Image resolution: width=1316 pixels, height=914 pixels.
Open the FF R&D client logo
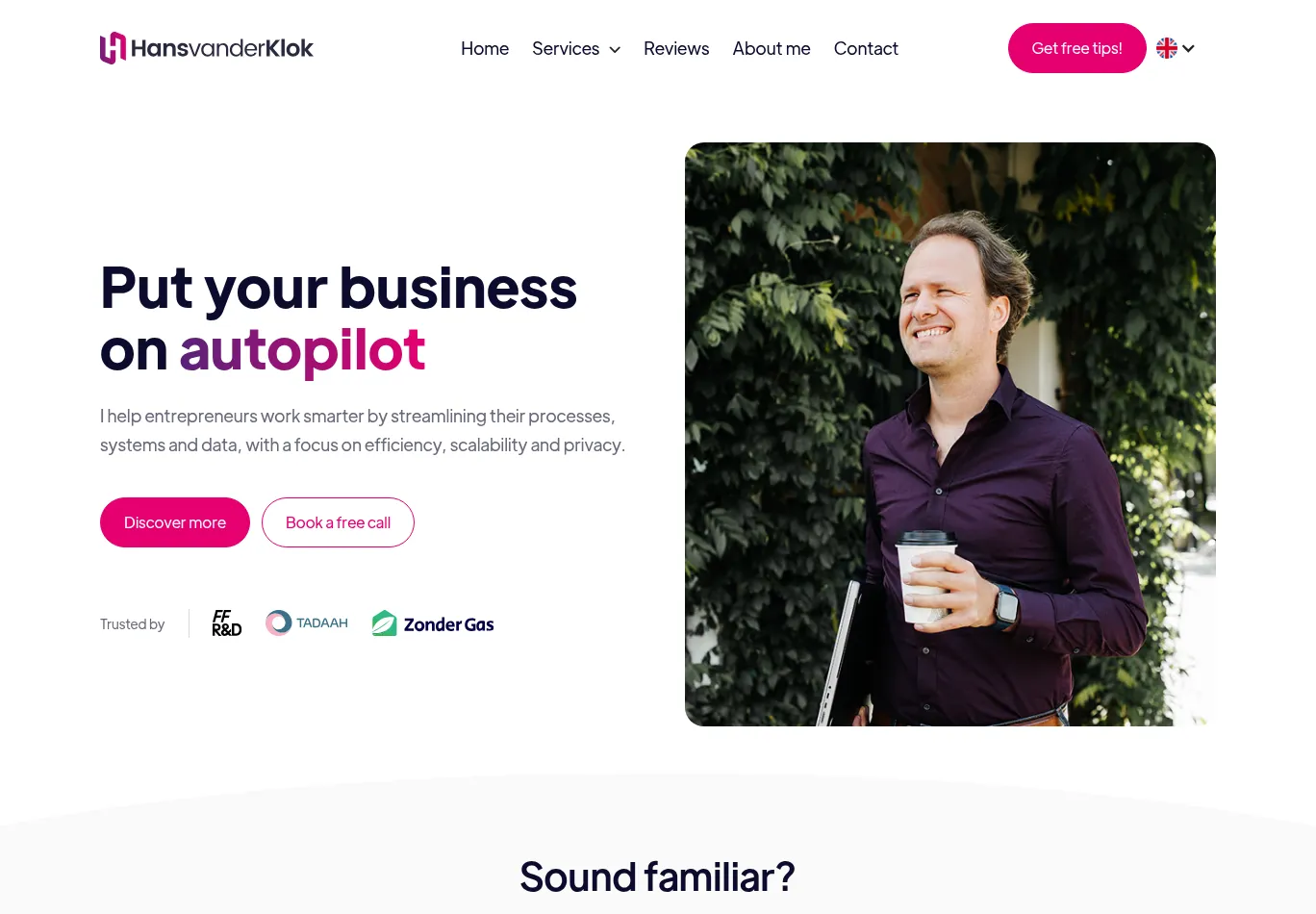[x=227, y=623]
